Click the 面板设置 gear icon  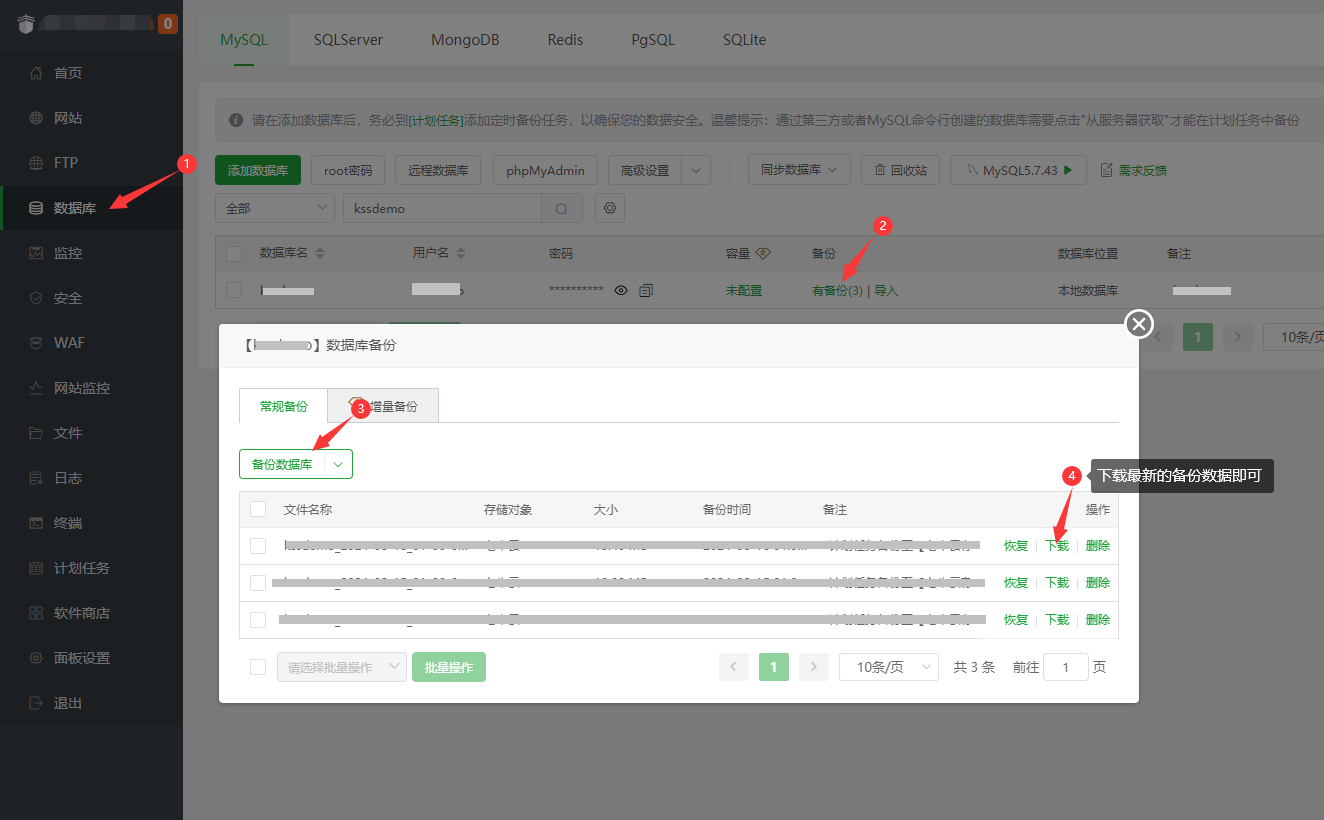pos(36,658)
